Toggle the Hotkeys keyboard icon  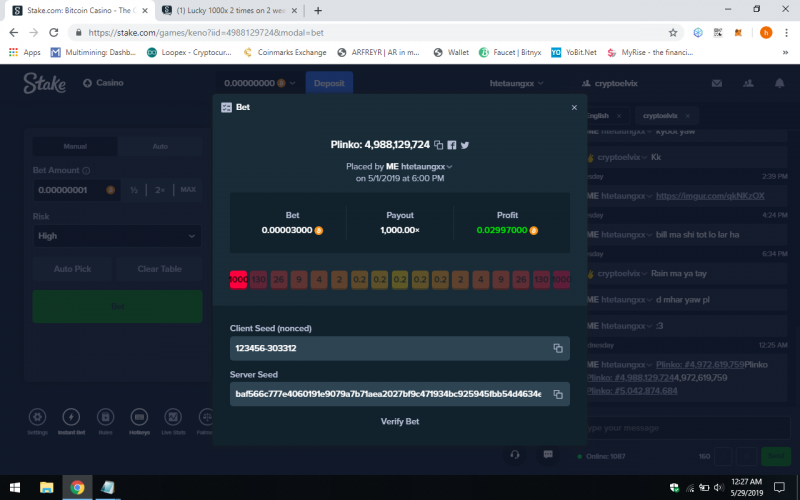[x=139, y=417]
